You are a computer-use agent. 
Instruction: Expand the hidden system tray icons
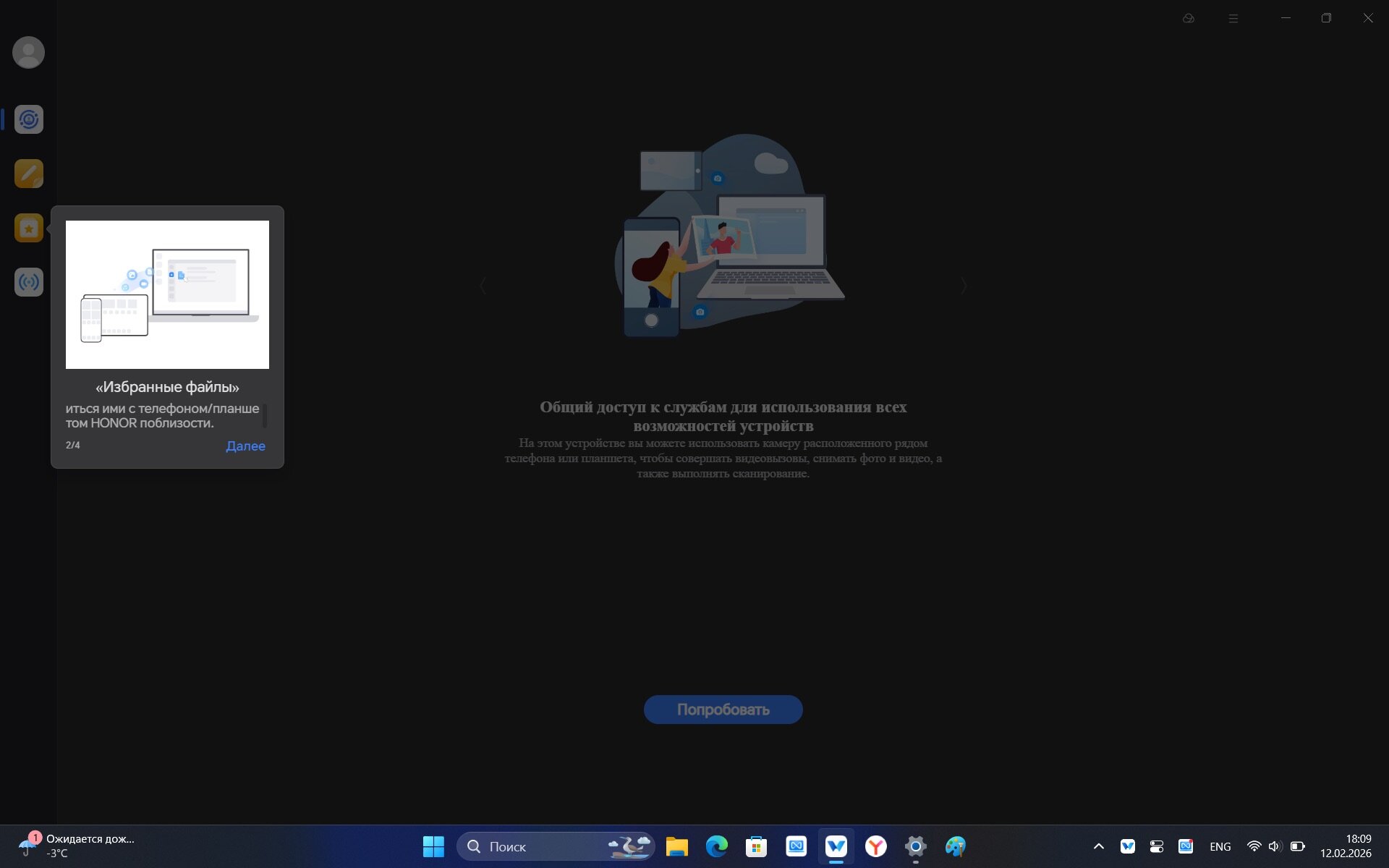tap(1098, 846)
